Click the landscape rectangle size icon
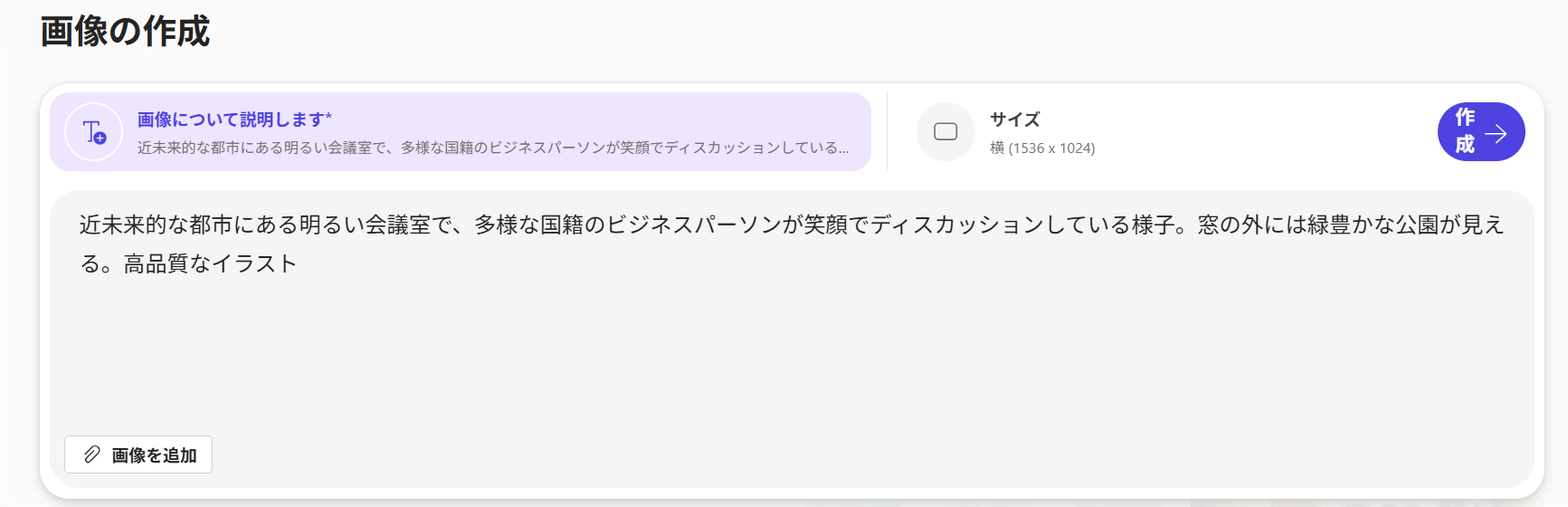The image size is (1568, 507). (x=946, y=132)
